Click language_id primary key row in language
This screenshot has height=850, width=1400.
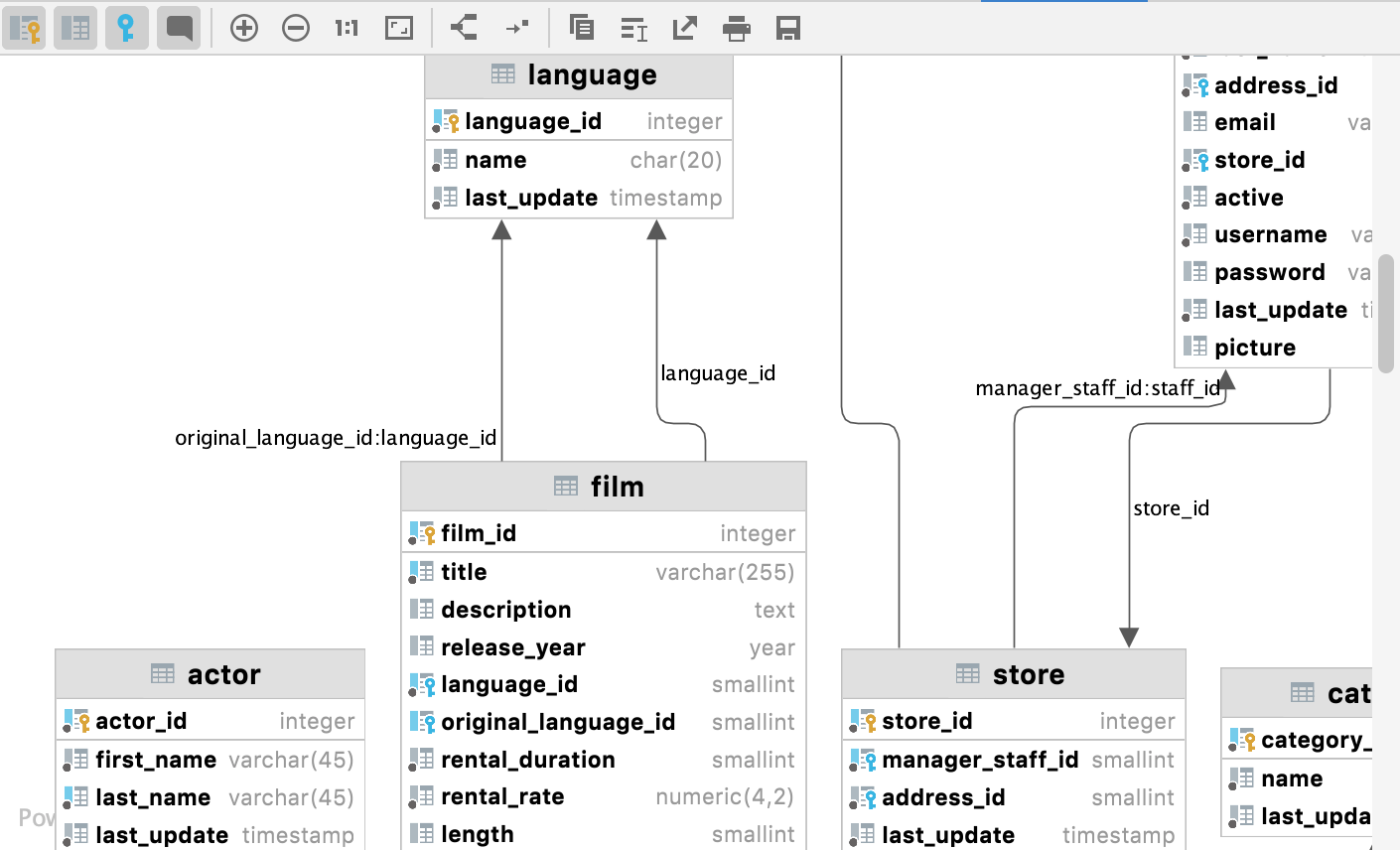(579, 121)
